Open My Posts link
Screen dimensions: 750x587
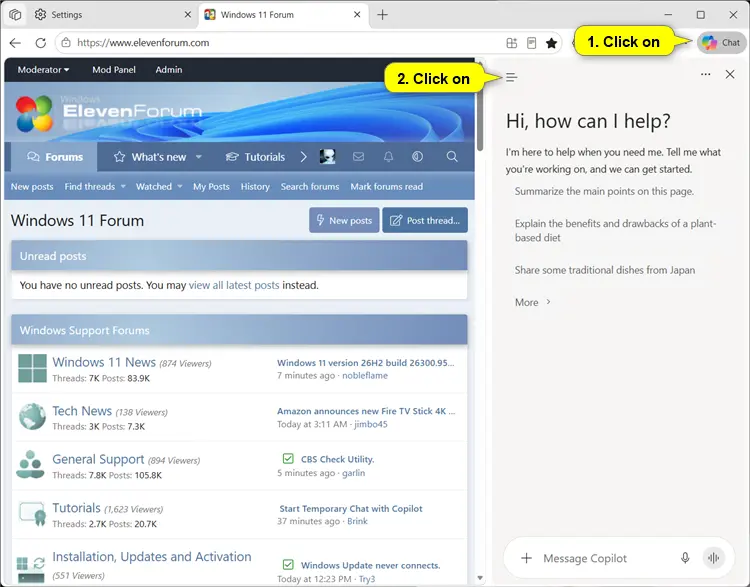pyautogui.click(x=211, y=187)
